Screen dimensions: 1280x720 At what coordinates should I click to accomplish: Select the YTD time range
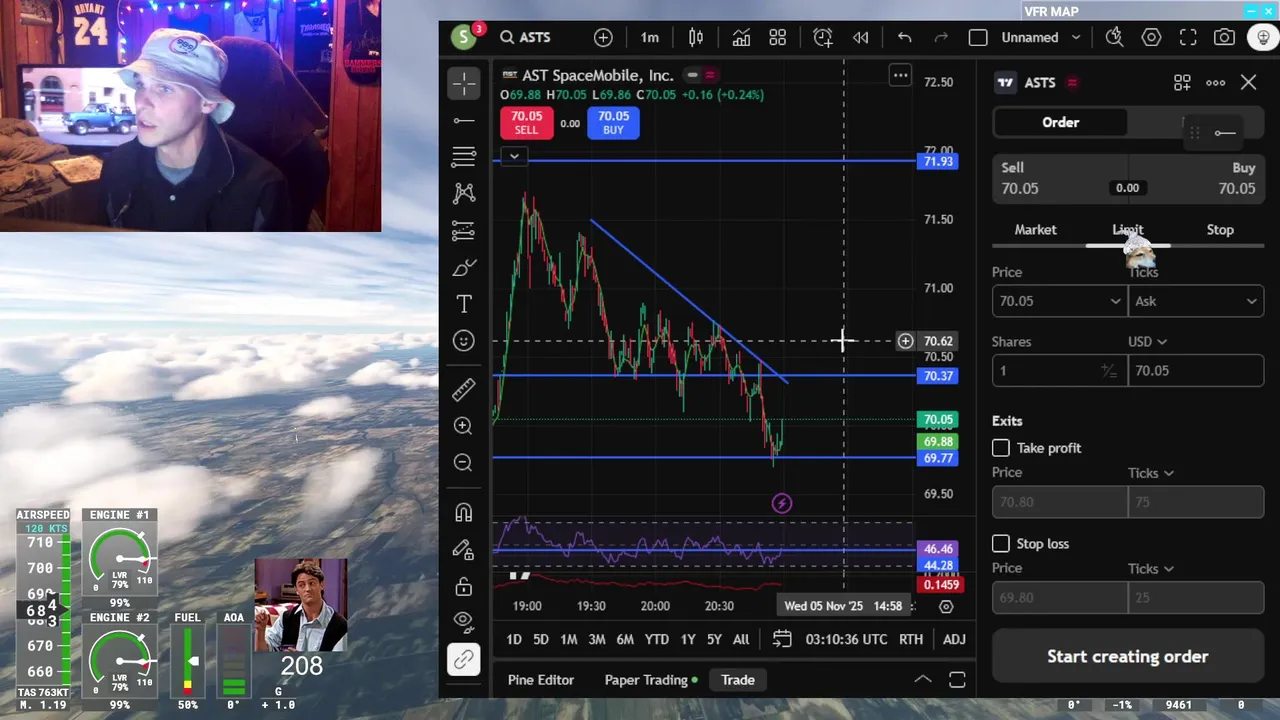click(x=656, y=639)
